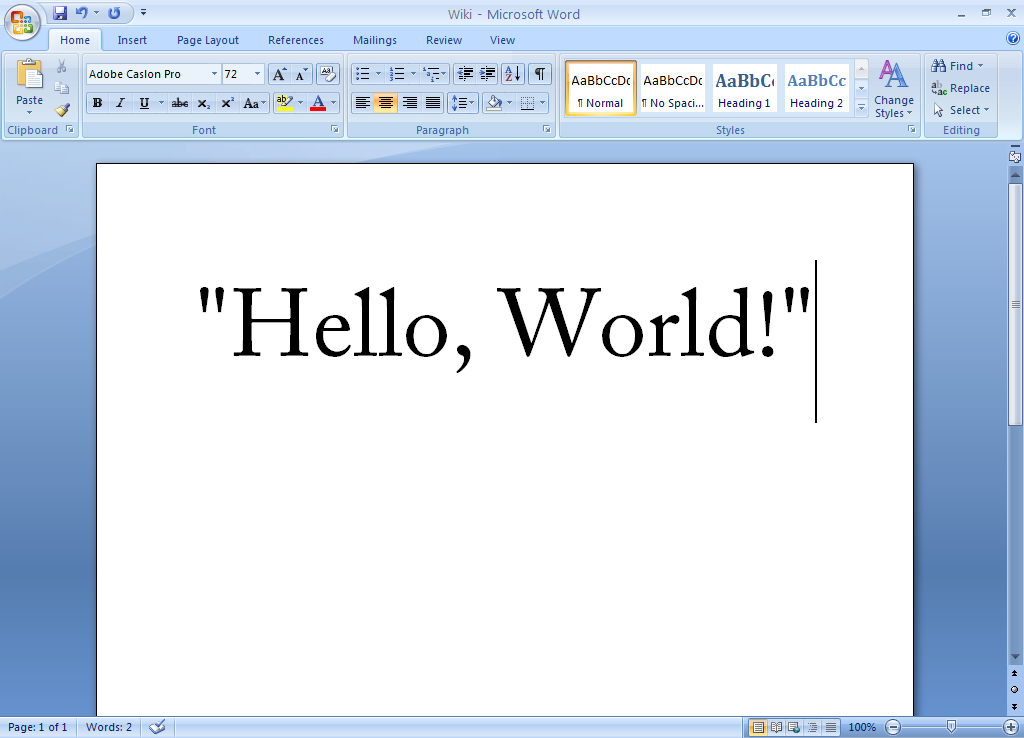Screen dimensions: 1024x738
Task: Toggle show paragraph marks (pilcrow)
Action: 540,74
